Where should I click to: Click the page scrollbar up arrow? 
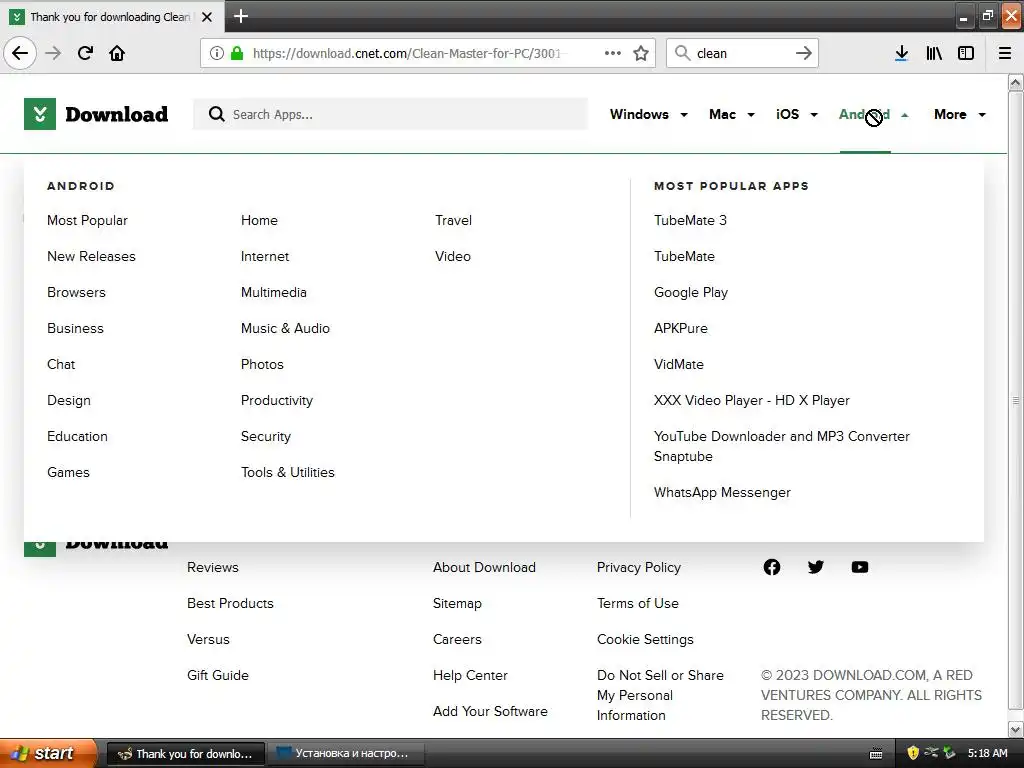click(1015, 82)
